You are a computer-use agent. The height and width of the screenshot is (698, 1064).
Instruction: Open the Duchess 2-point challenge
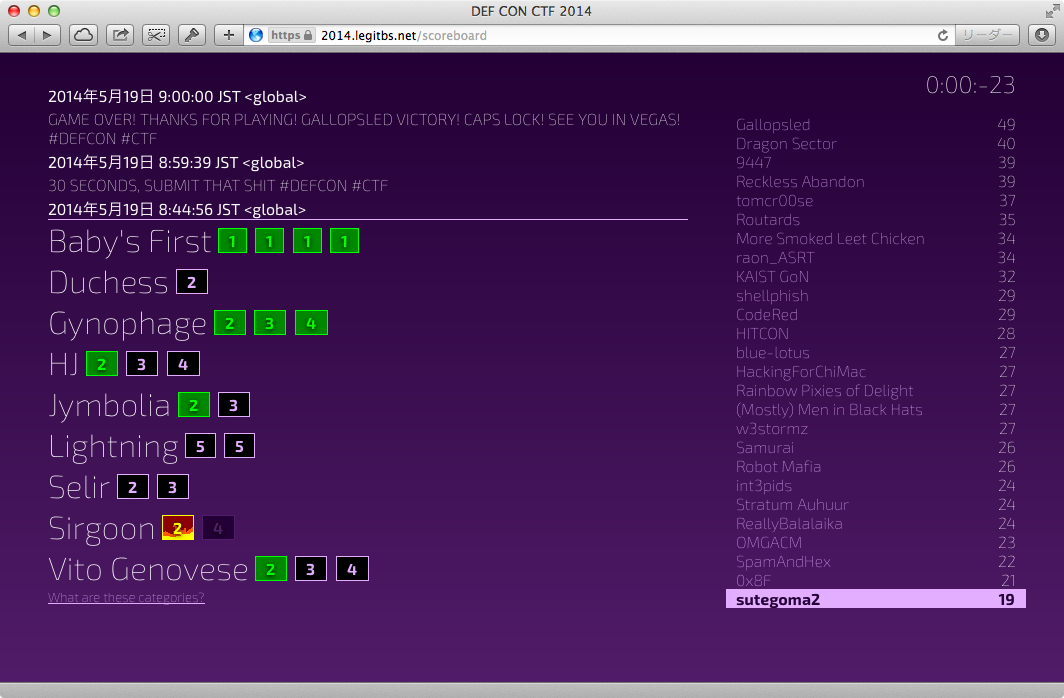[191, 282]
